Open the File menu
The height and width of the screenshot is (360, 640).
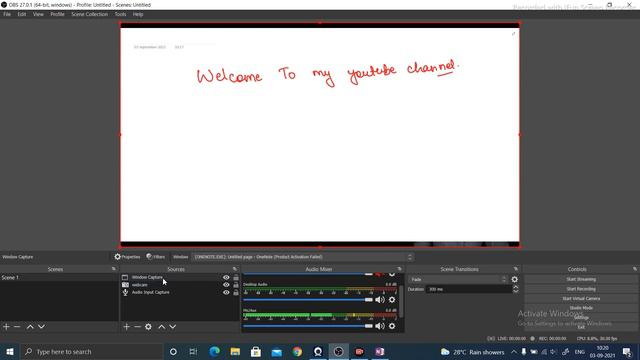[x=7, y=14]
